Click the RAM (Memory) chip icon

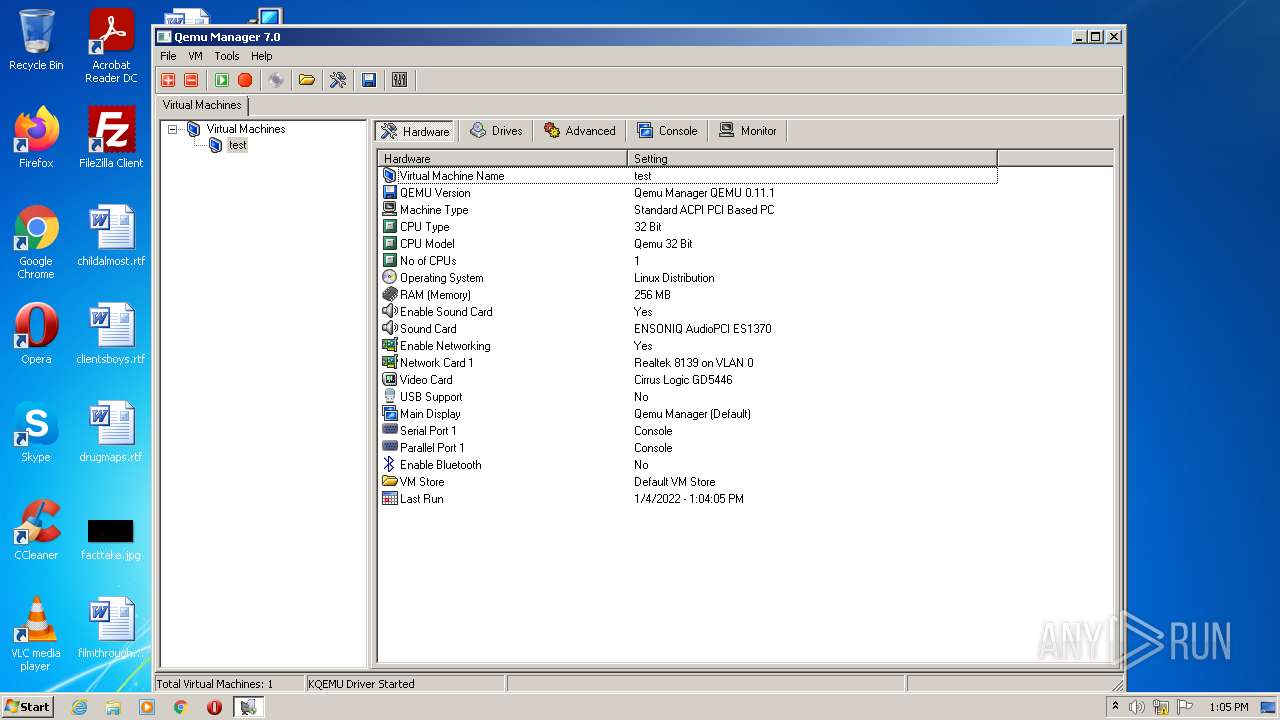(x=390, y=295)
